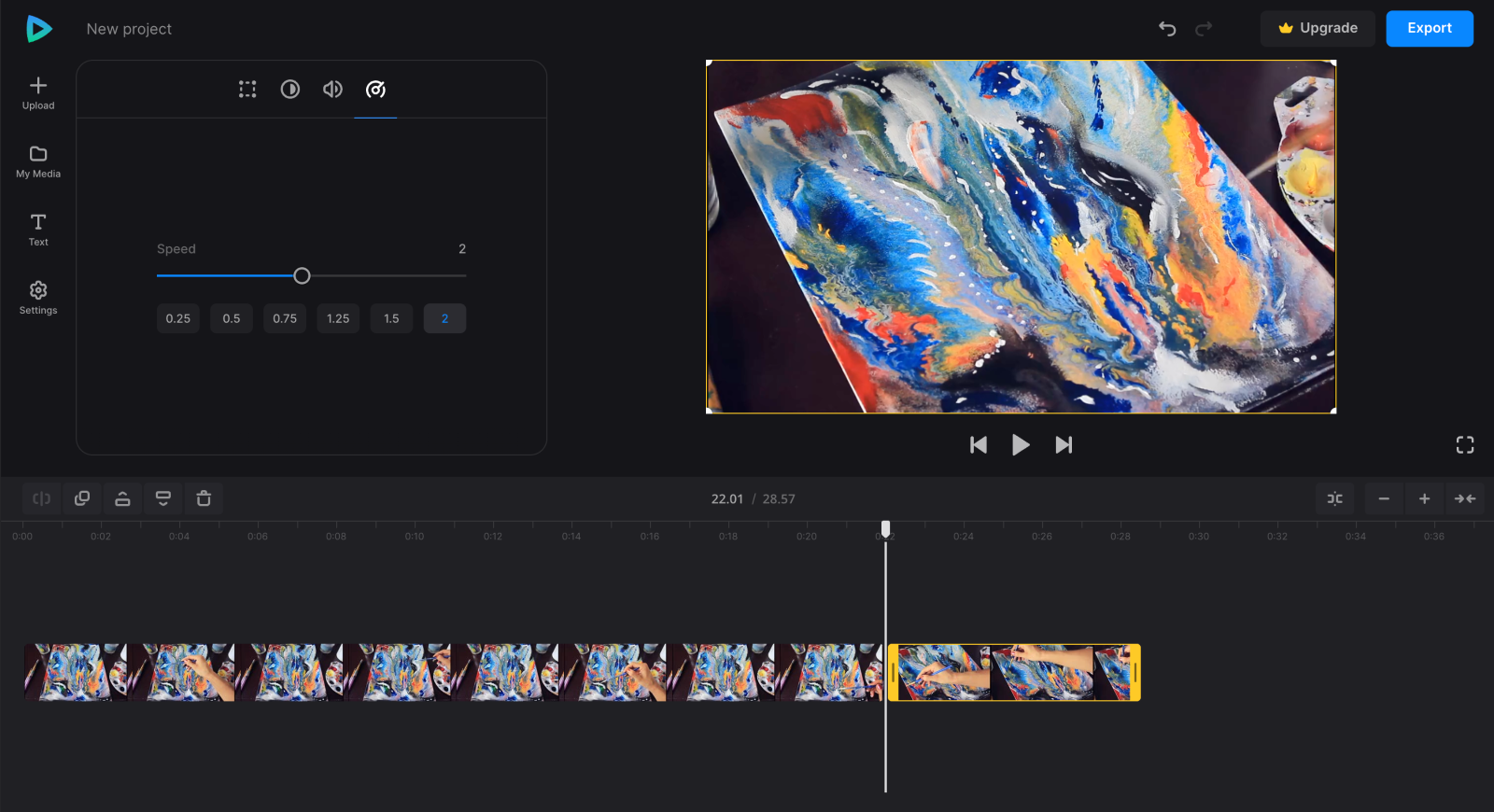Delete the selected clip
Screen dimensions: 1494x812
[x=204, y=498]
